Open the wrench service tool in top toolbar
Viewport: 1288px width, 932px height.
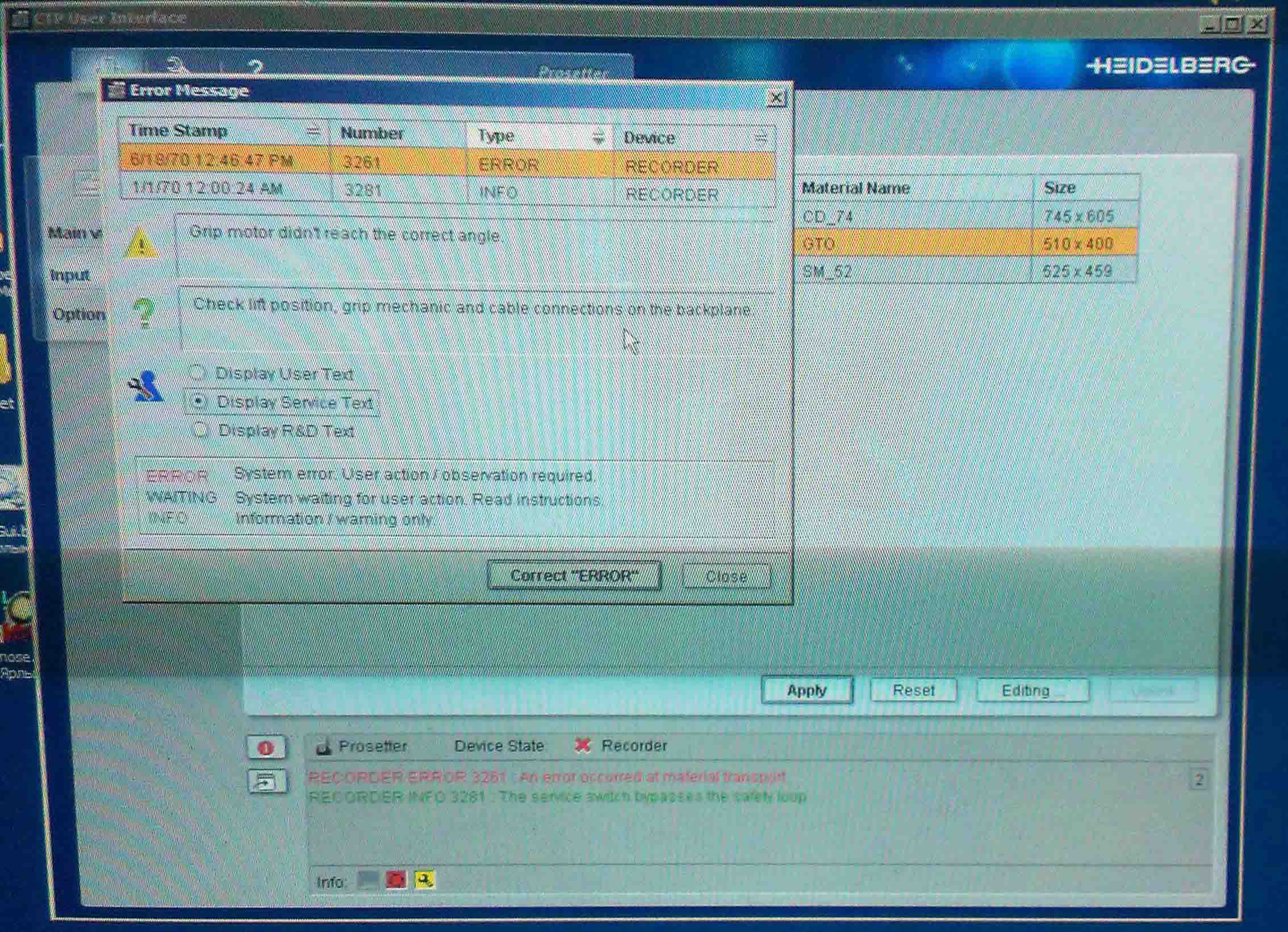coord(177,67)
